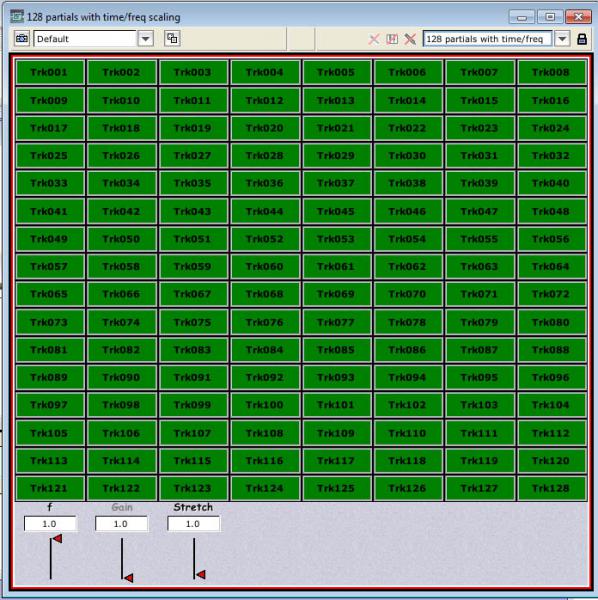The width and height of the screenshot is (598, 600).
Task: Toggle the padlock lock icon
Action: (582, 39)
